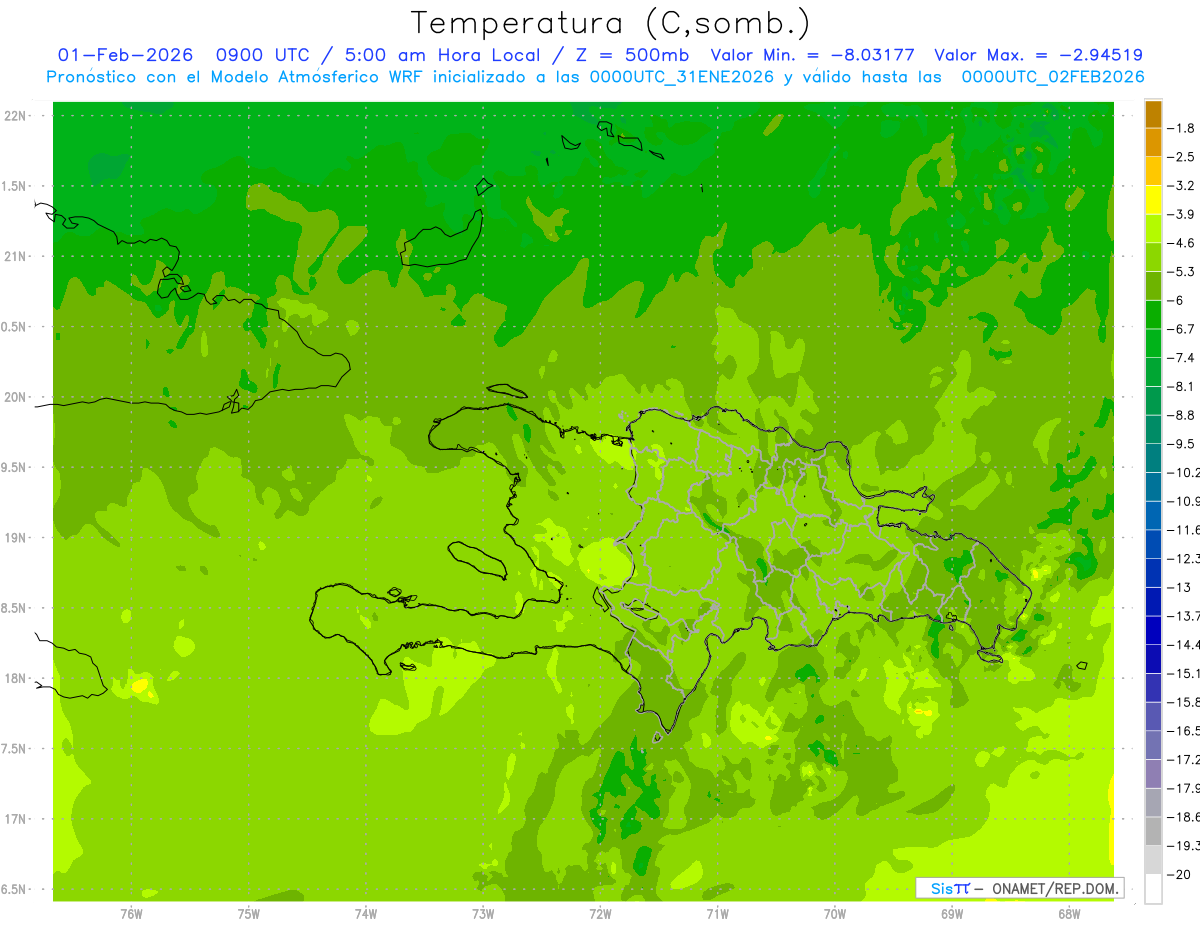Click the "ONAMET/REP.DOM." credit label
Screen dimensions: 1200x927
click(1054, 888)
